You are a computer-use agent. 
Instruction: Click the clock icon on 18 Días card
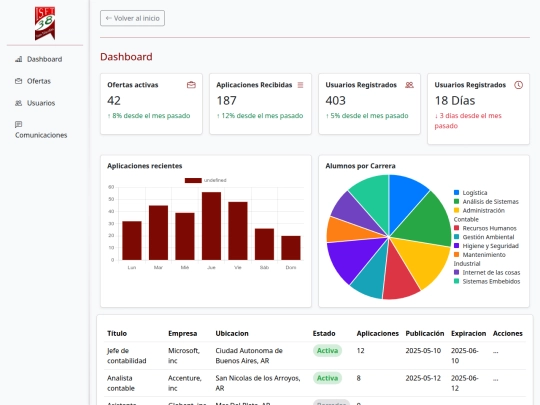518,85
